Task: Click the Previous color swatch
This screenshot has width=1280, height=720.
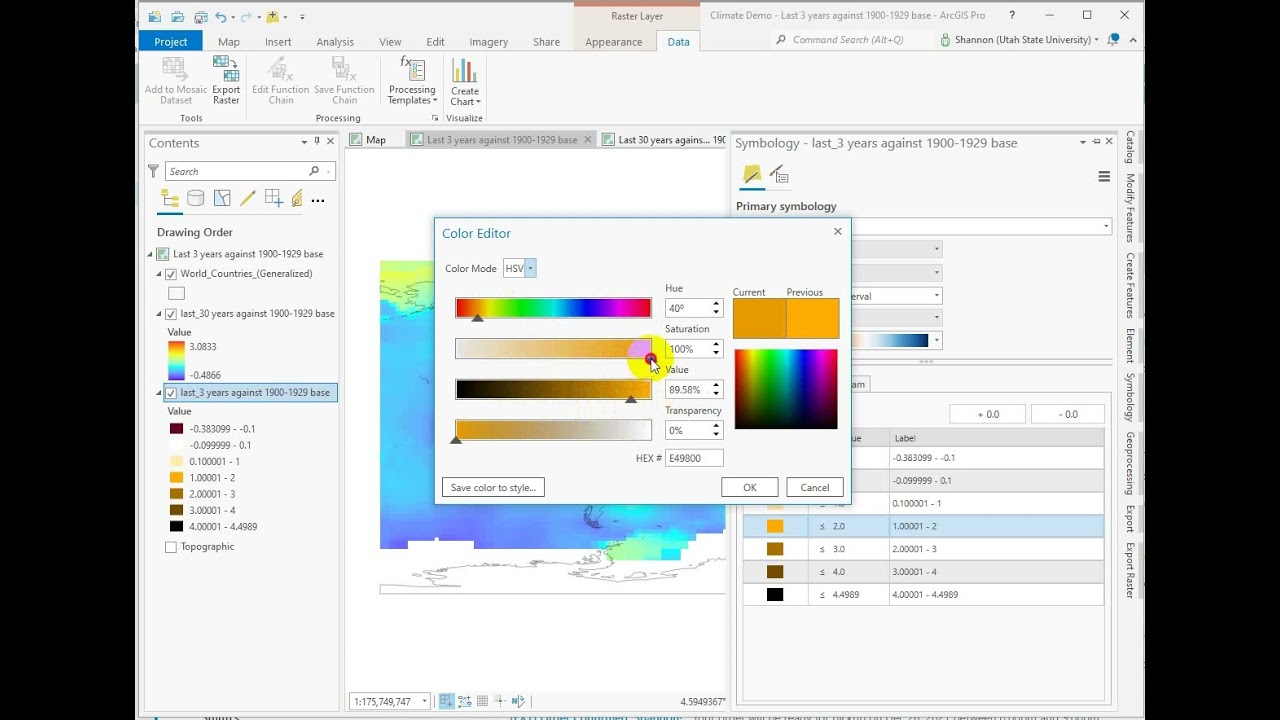Action: tap(812, 319)
